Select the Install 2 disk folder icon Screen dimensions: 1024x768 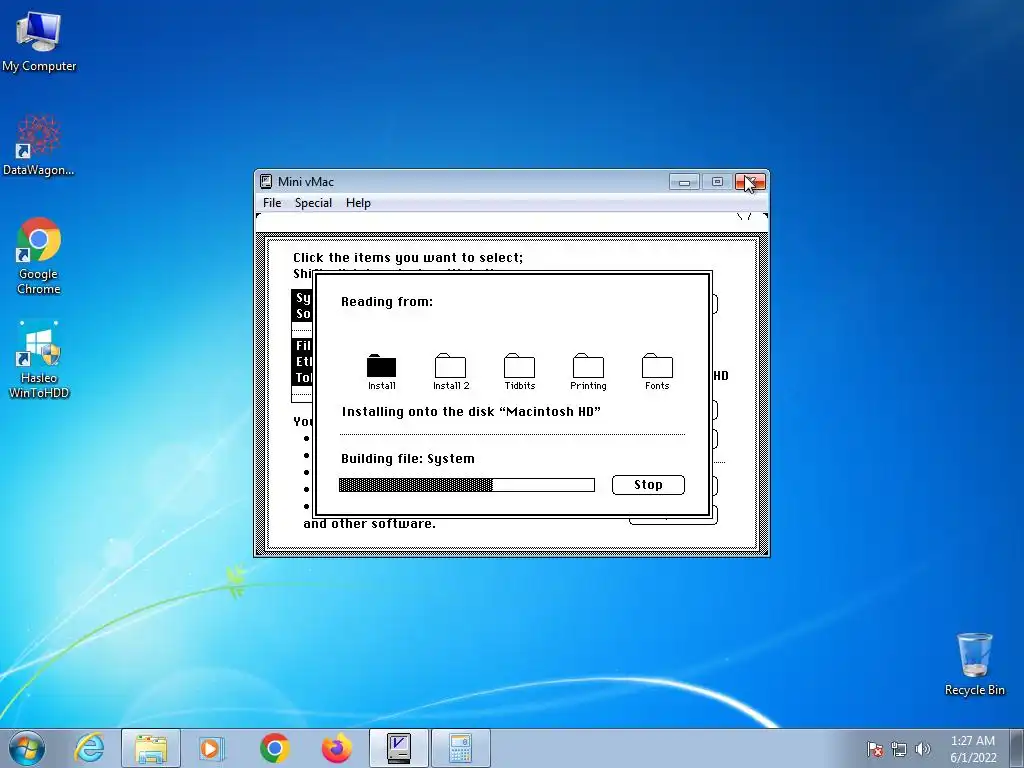point(451,372)
